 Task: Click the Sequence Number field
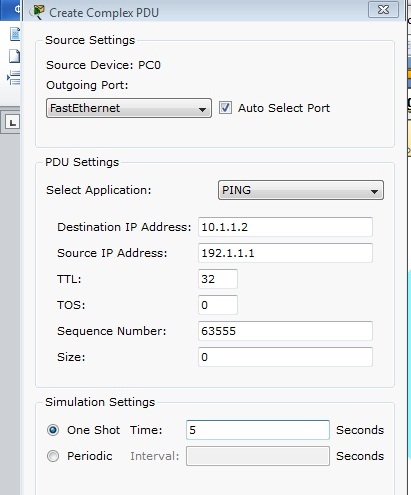point(285,331)
